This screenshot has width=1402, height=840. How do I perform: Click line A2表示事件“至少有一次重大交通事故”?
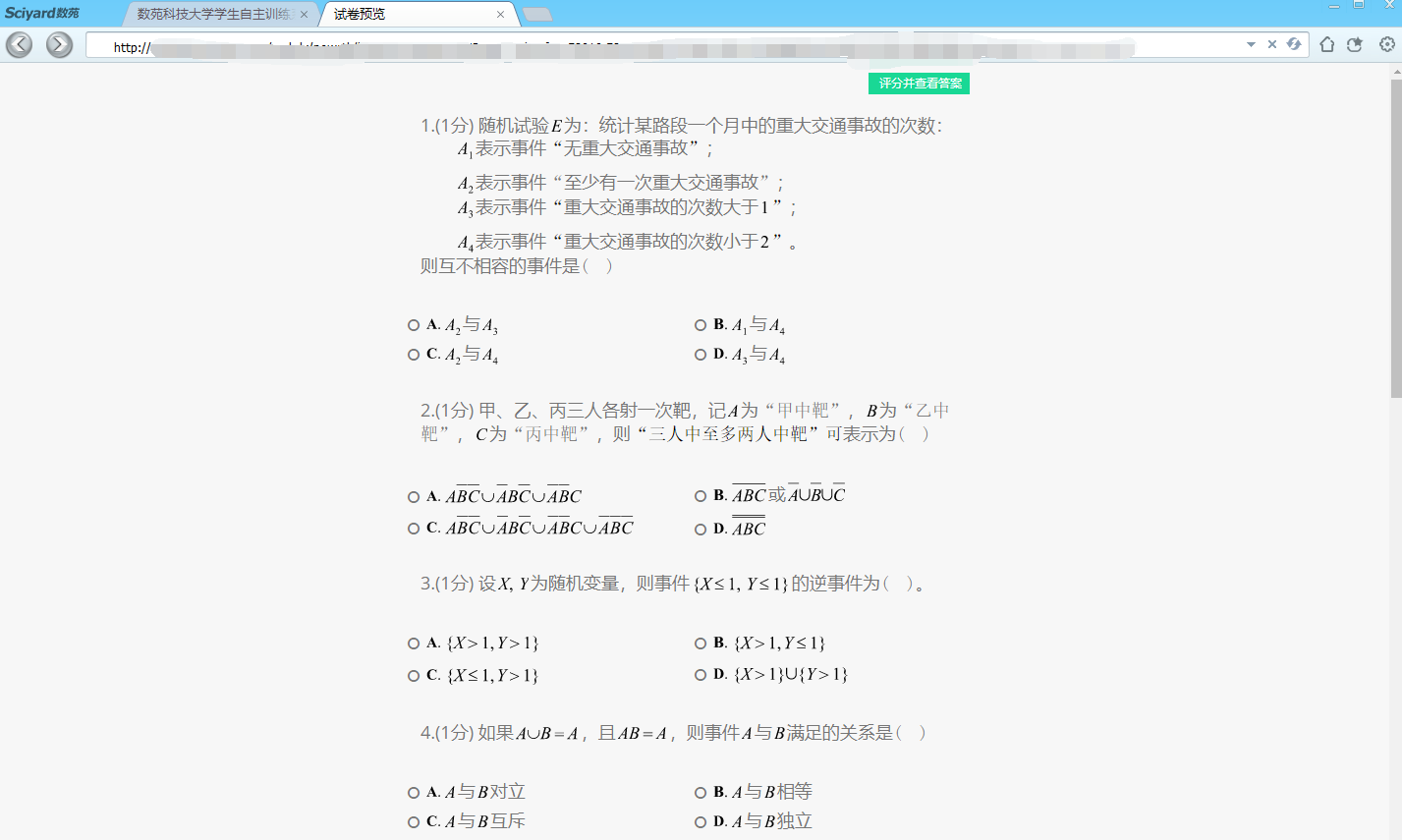(x=621, y=183)
